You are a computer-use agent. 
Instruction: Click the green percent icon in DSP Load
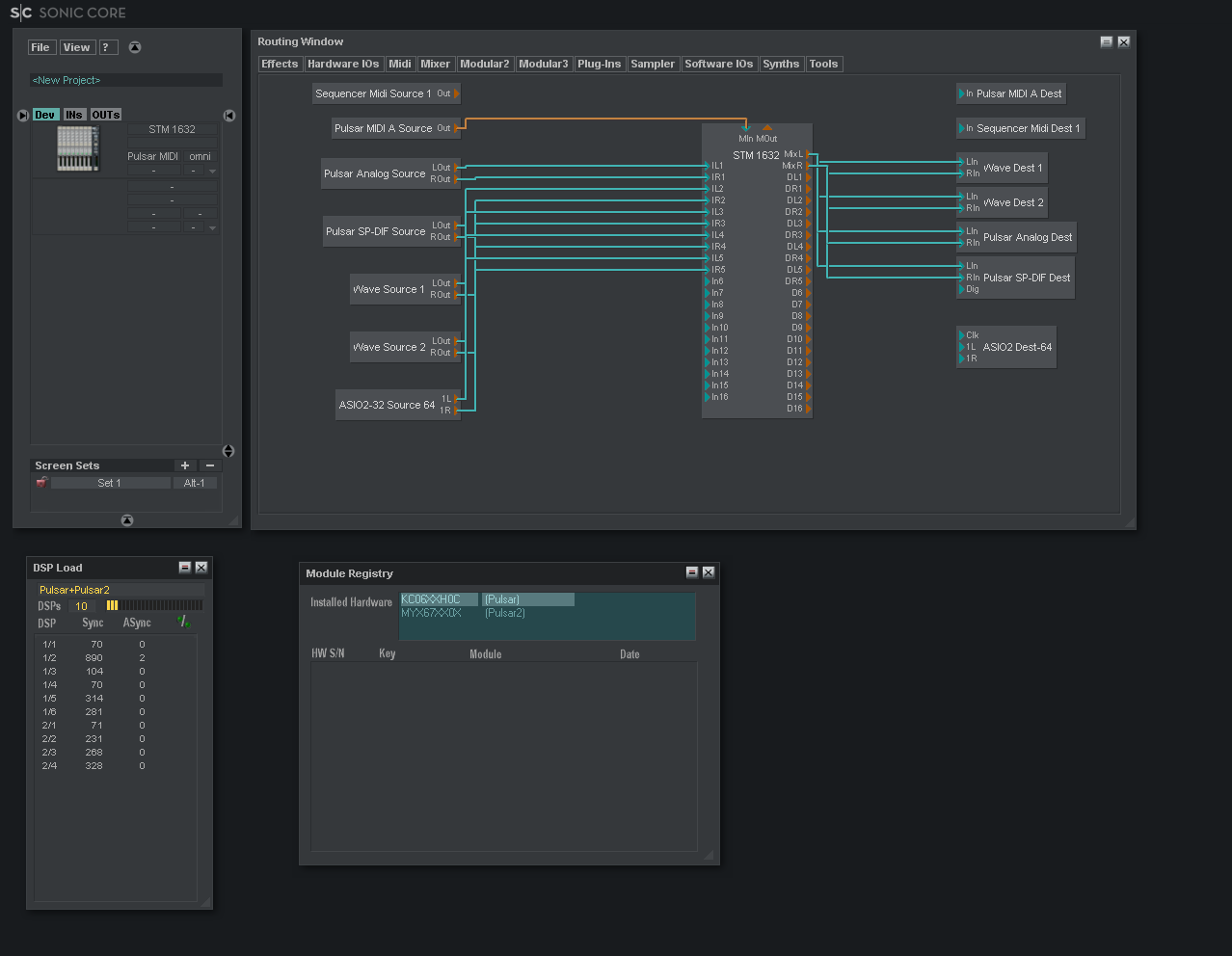(x=184, y=623)
